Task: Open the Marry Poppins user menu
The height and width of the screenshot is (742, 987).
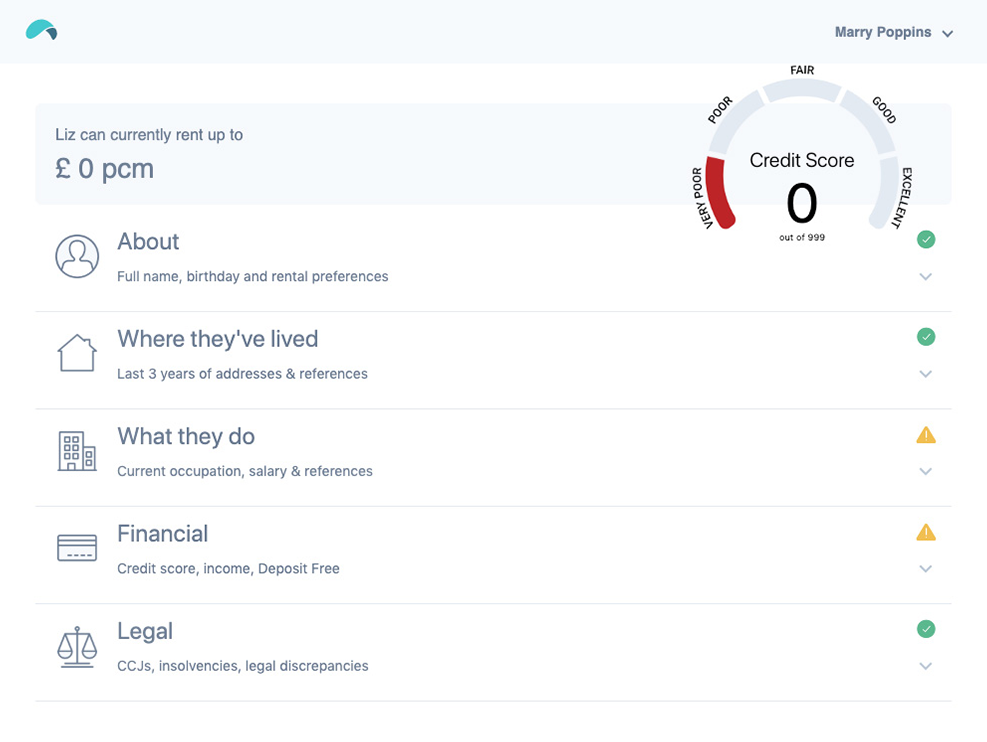Action: coord(893,33)
